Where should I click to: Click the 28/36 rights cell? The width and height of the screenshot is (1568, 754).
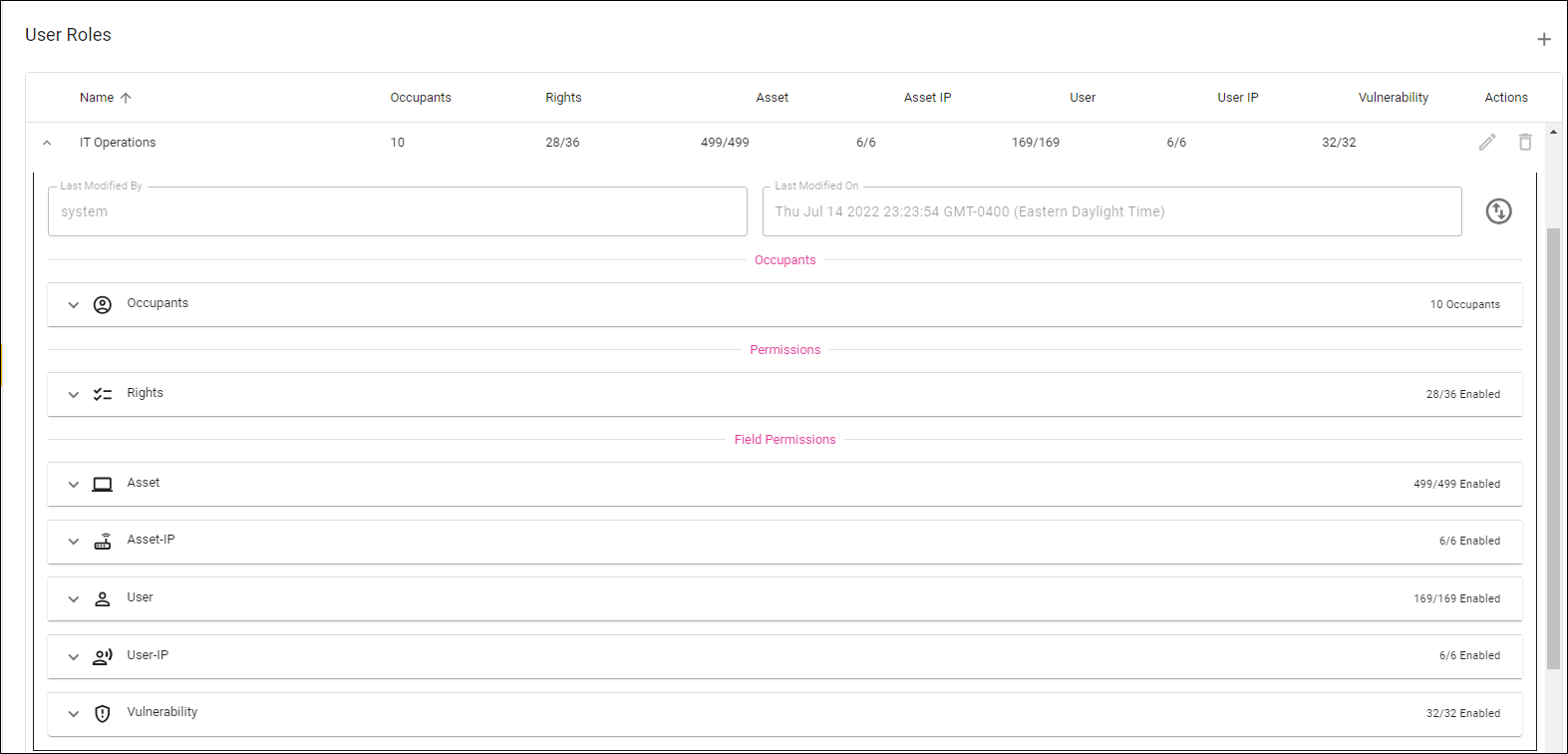click(562, 143)
